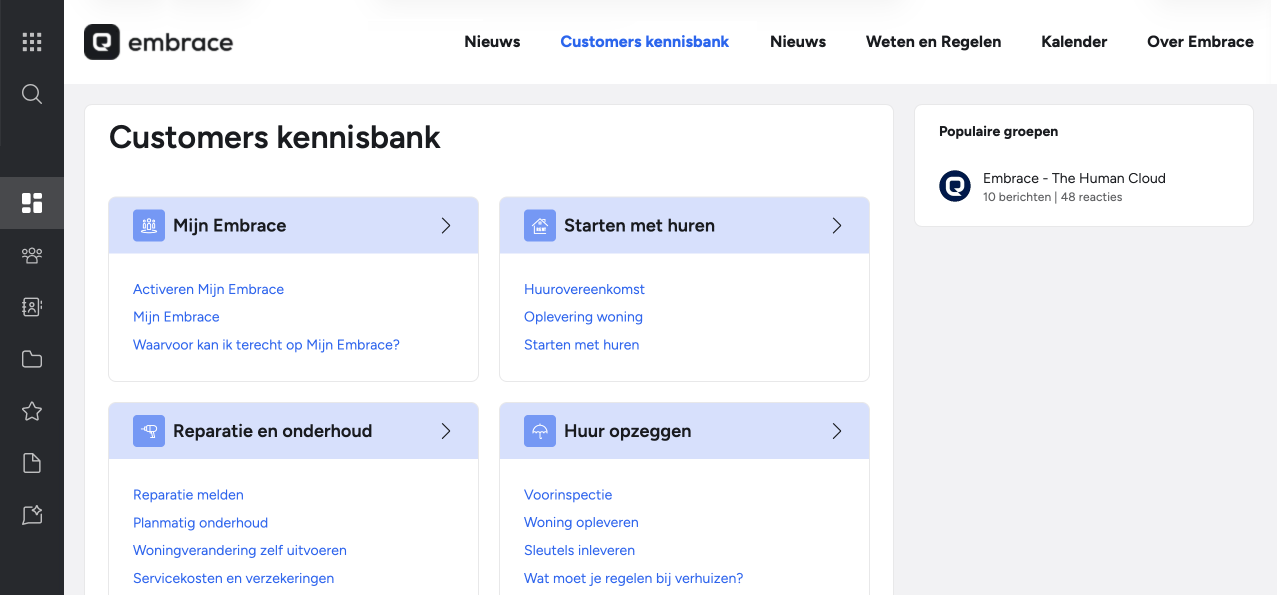
Task: Open the Voorinspectie link
Action: (568, 495)
